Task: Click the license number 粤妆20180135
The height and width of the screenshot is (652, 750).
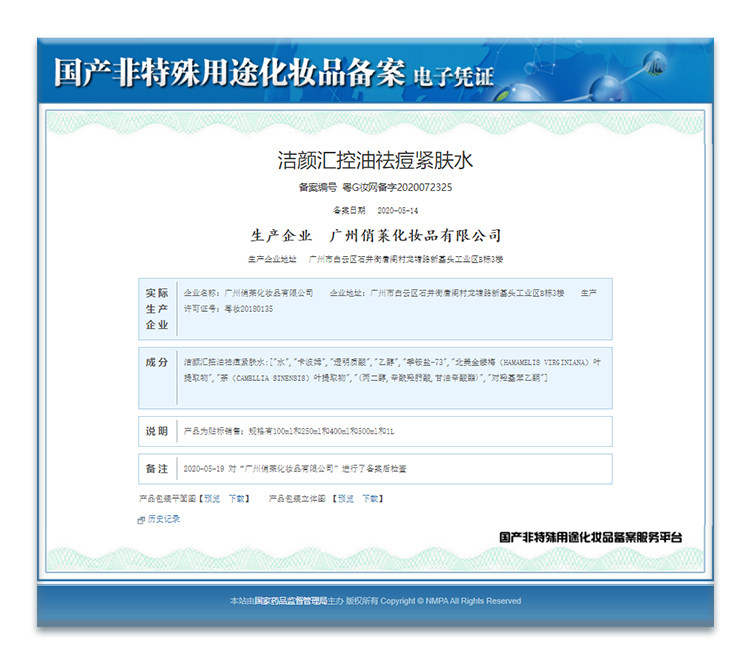Action: 249,309
